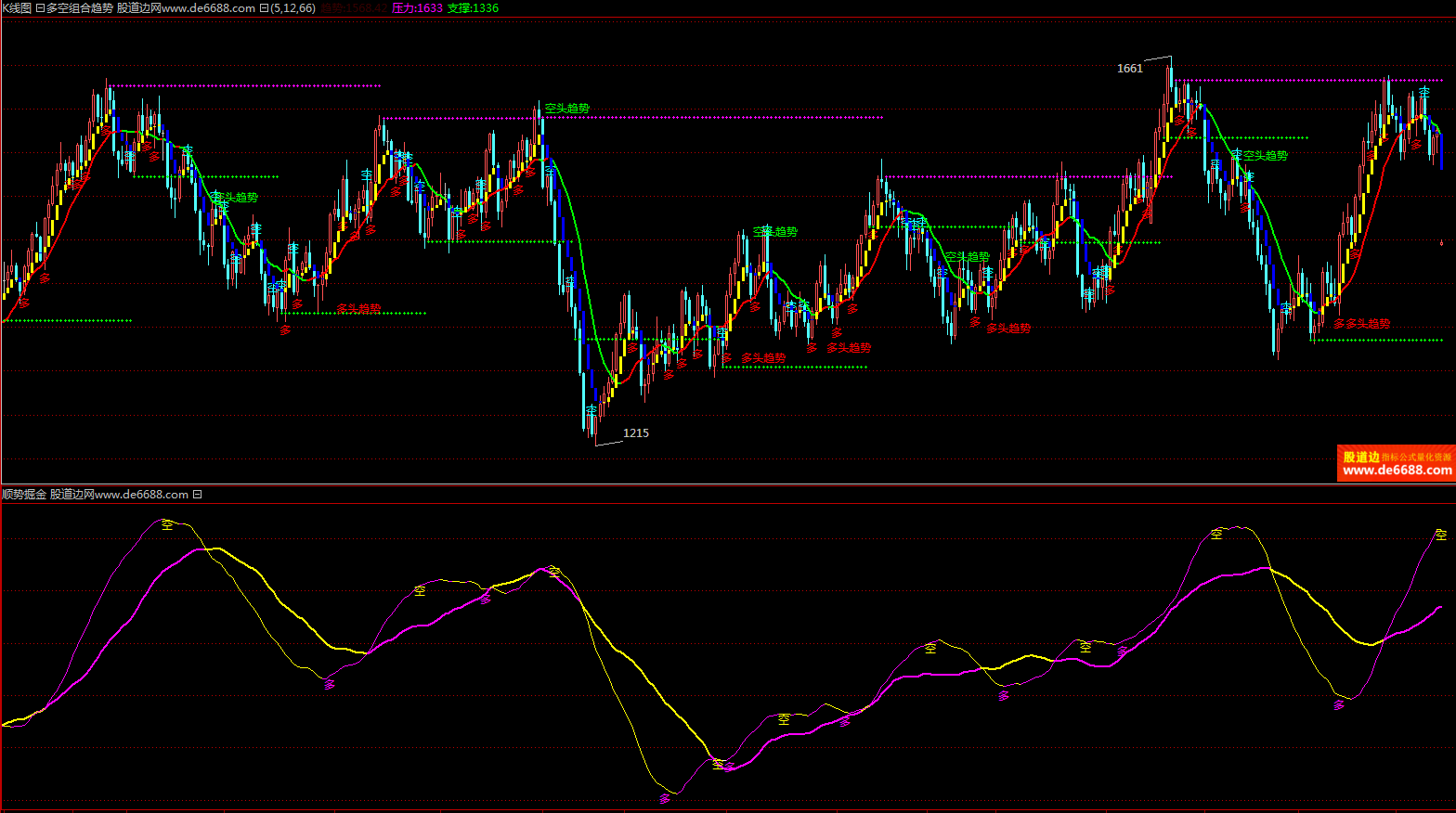The height and width of the screenshot is (813, 1456).
Task: Open the de6688.com link in top header
Action: tap(208, 8)
